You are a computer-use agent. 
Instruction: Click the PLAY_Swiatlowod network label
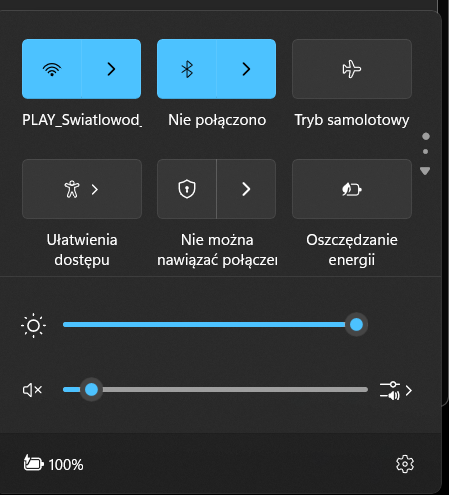point(82,120)
